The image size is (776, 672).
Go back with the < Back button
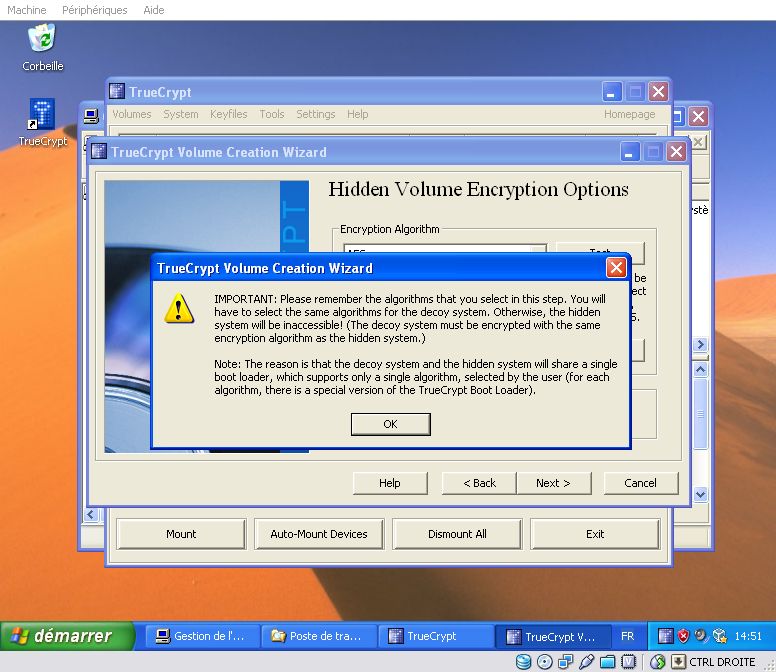479,483
